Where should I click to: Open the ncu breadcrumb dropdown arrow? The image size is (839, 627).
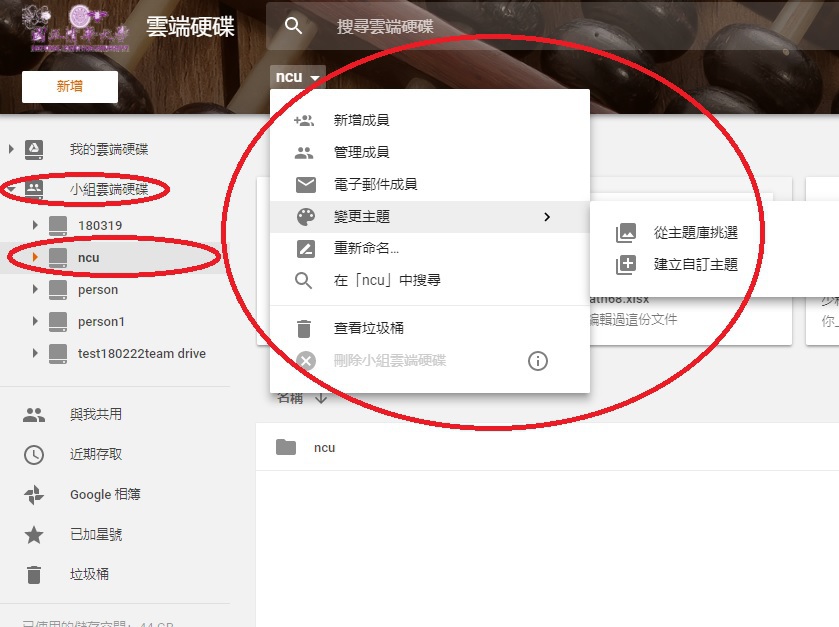tap(315, 78)
